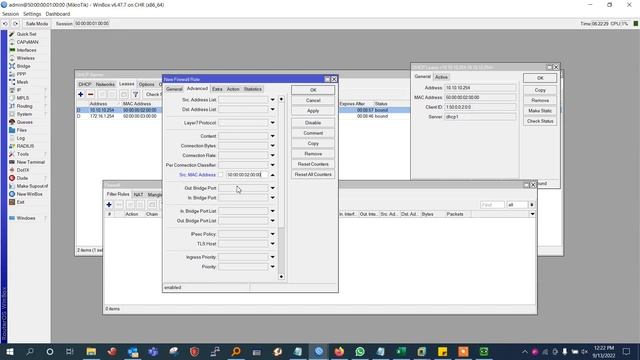Screen dimensions: 640x360
Task: Open Queues from the sidebar
Action: click(x=24, y=122)
